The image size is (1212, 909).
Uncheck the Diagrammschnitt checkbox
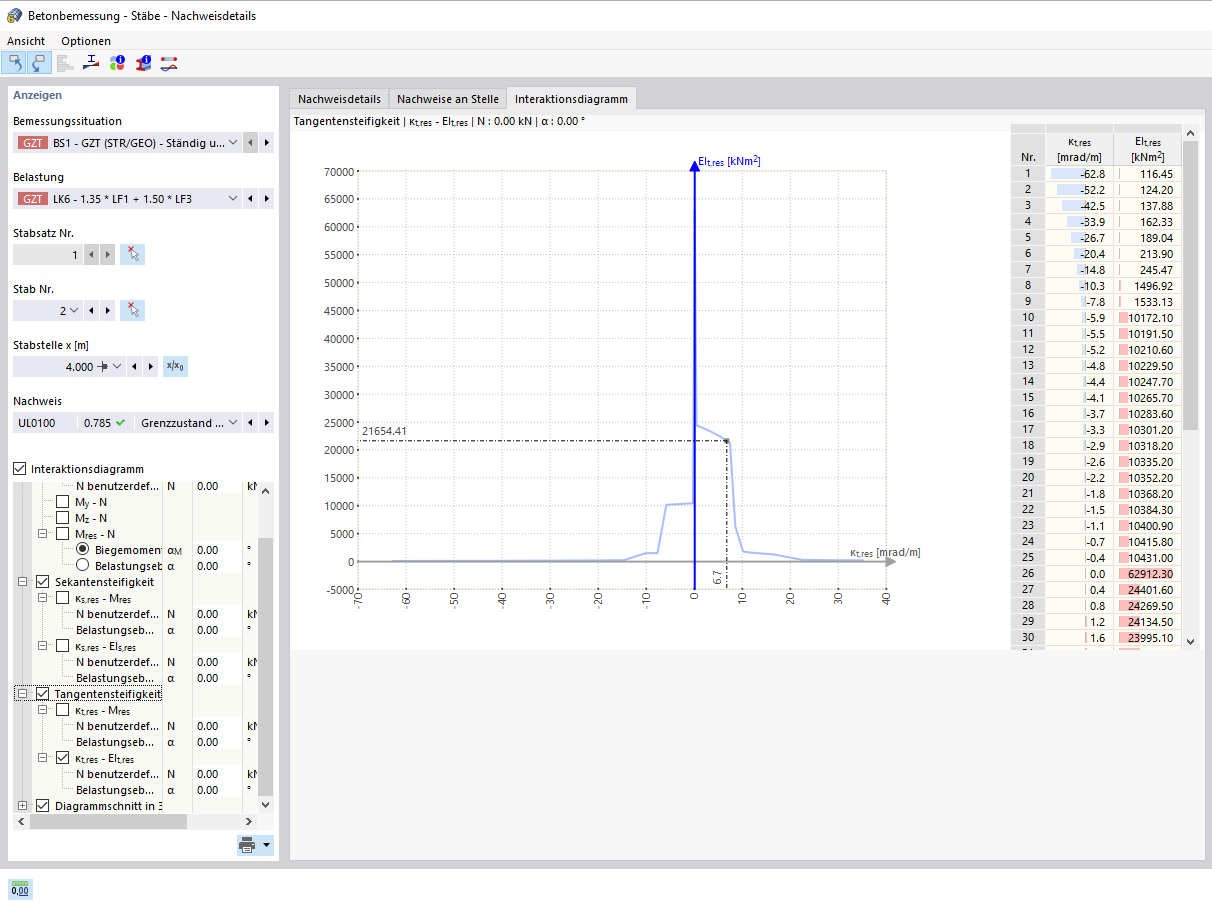(x=42, y=806)
